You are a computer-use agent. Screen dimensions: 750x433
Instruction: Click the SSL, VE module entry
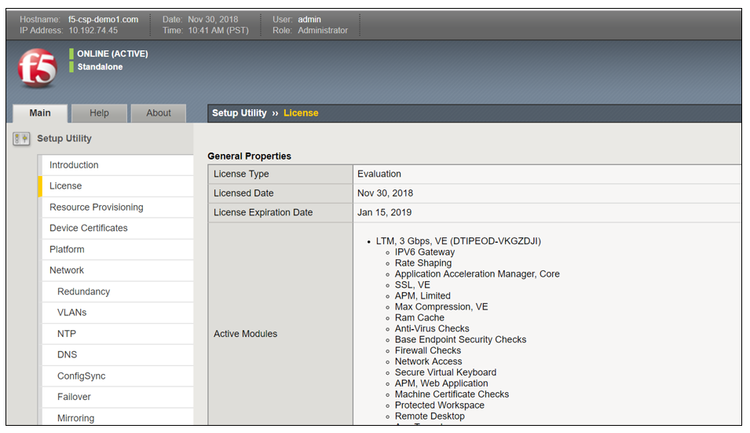(x=412, y=285)
